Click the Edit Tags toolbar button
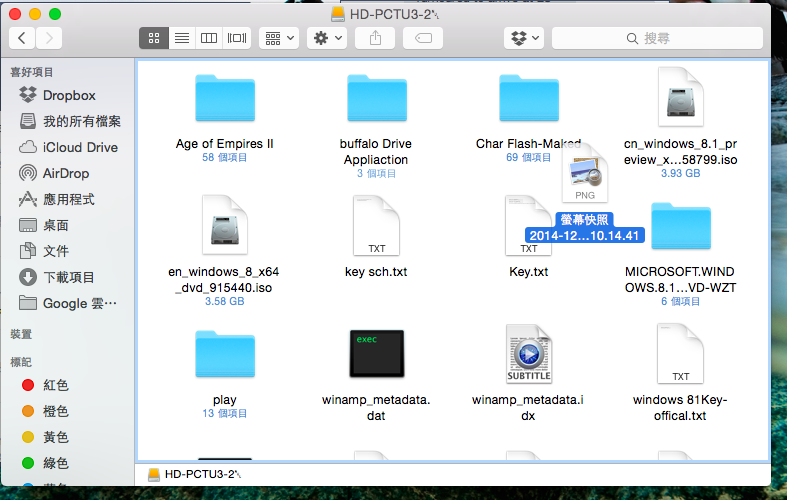The width and height of the screenshot is (787, 500). 423,38
